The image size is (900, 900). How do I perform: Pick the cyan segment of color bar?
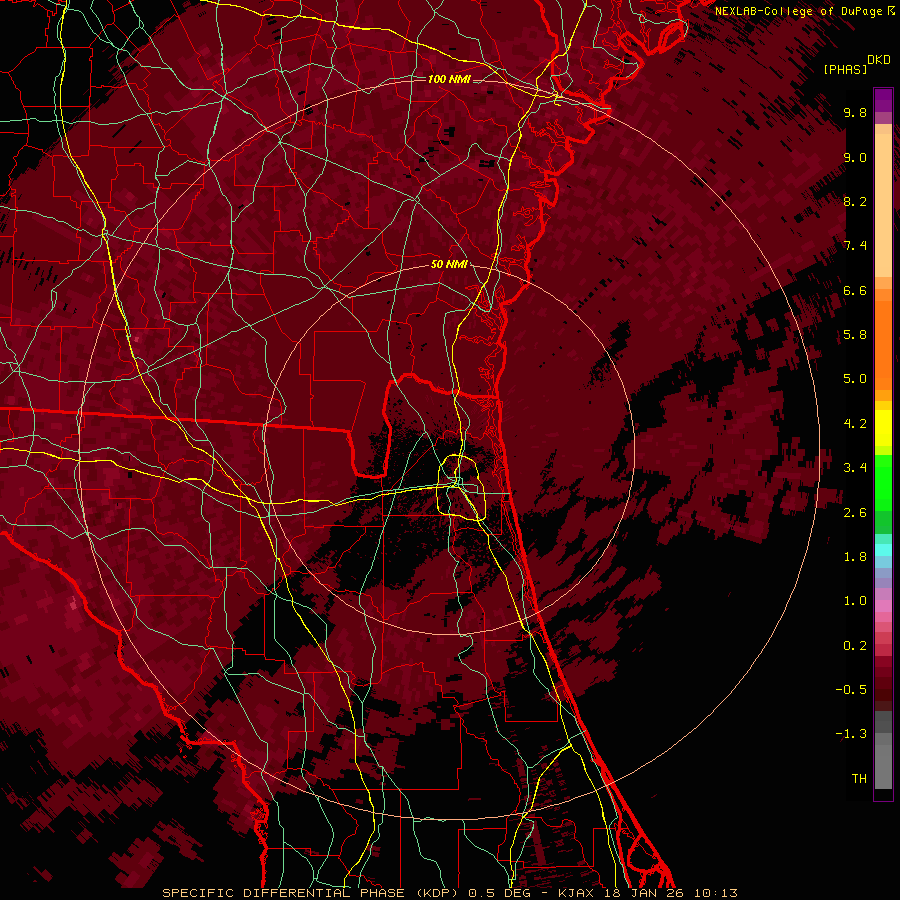click(883, 550)
